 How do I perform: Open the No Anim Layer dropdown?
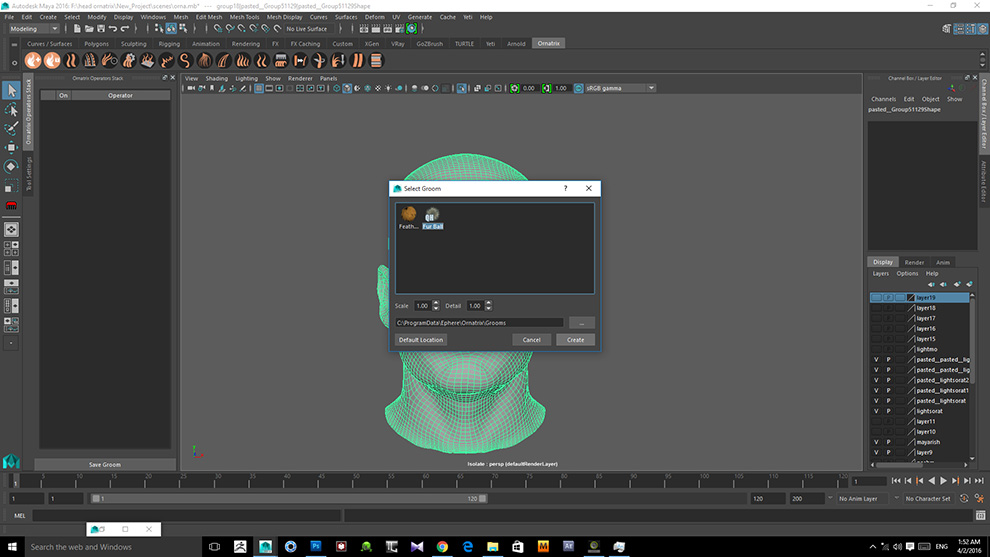point(860,498)
